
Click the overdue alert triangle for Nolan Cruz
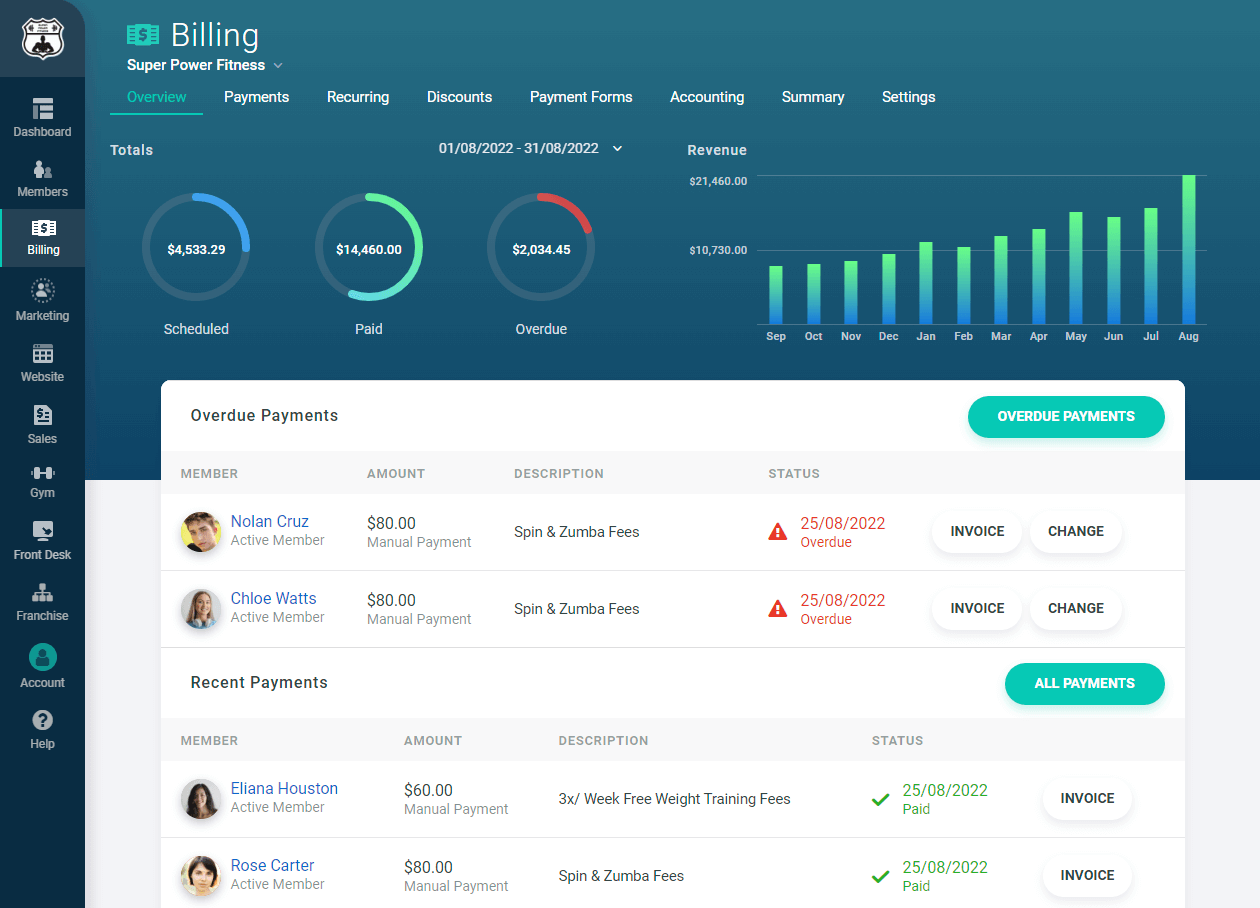pos(778,531)
